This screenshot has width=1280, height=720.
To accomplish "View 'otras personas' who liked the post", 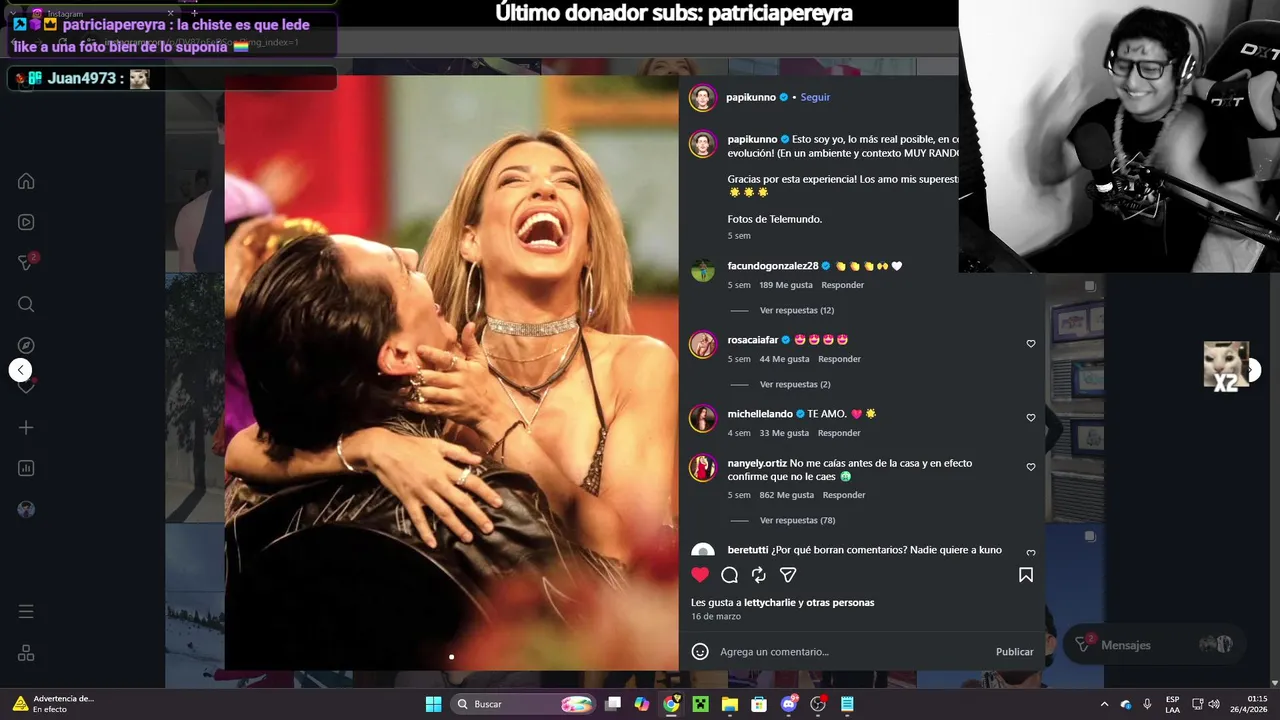I will click(x=842, y=603).
